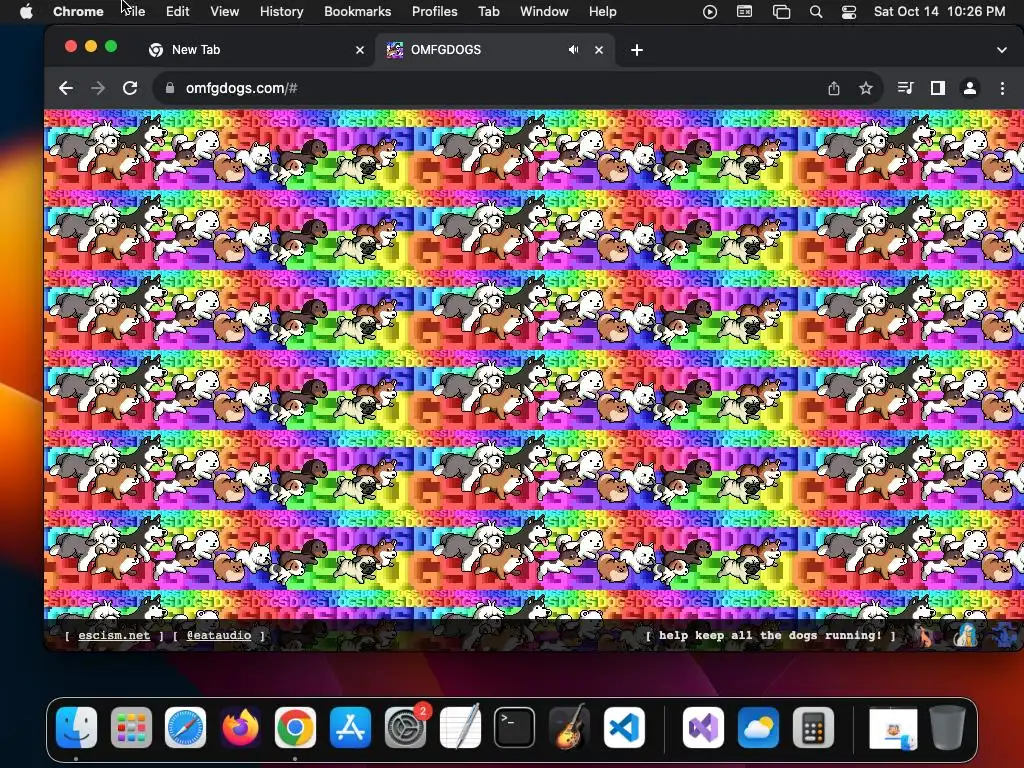Open the Chrome profile avatar
The height and width of the screenshot is (768, 1024).
tap(970, 88)
